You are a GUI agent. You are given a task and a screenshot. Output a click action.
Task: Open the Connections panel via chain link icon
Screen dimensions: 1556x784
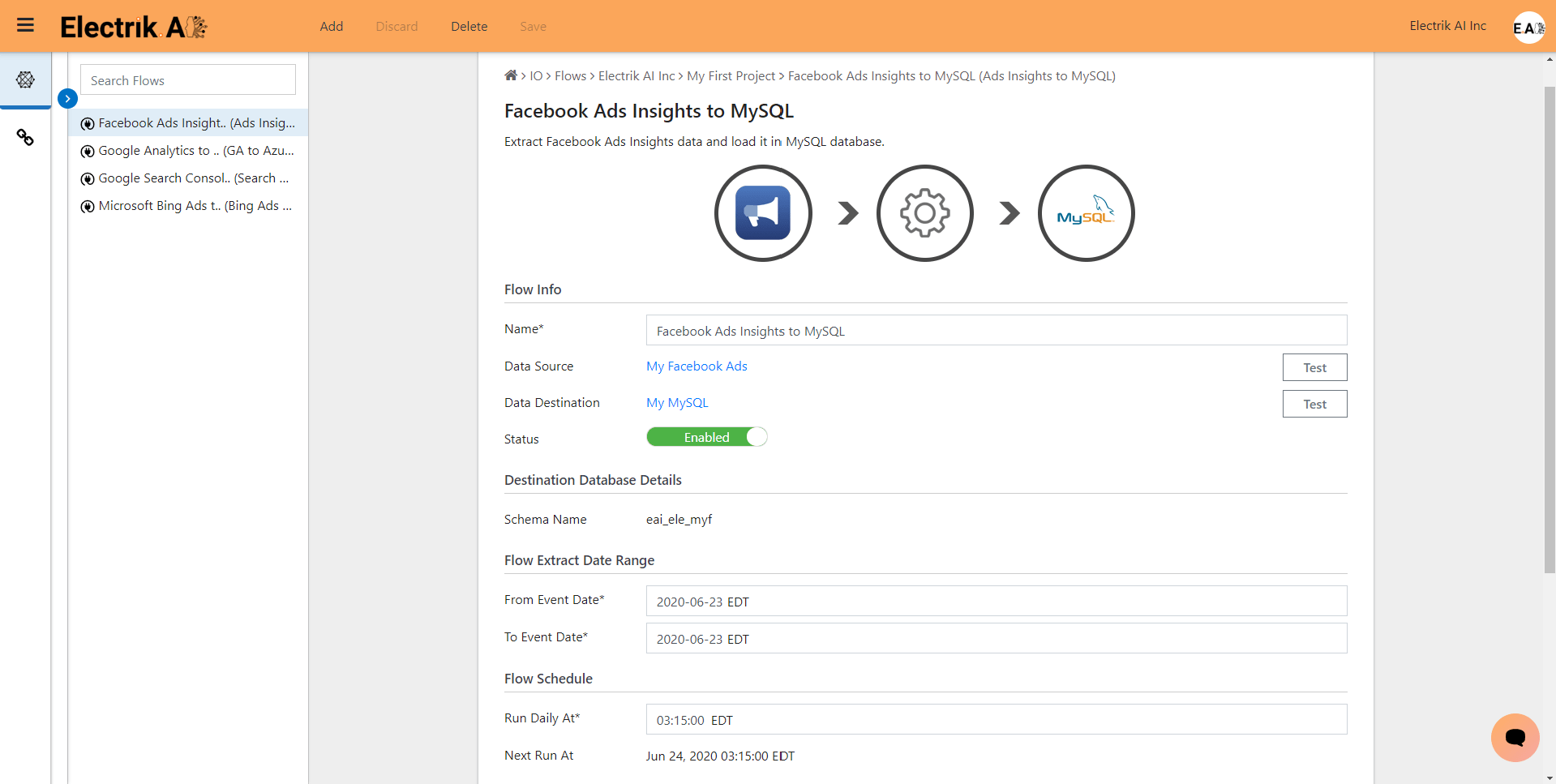25,138
